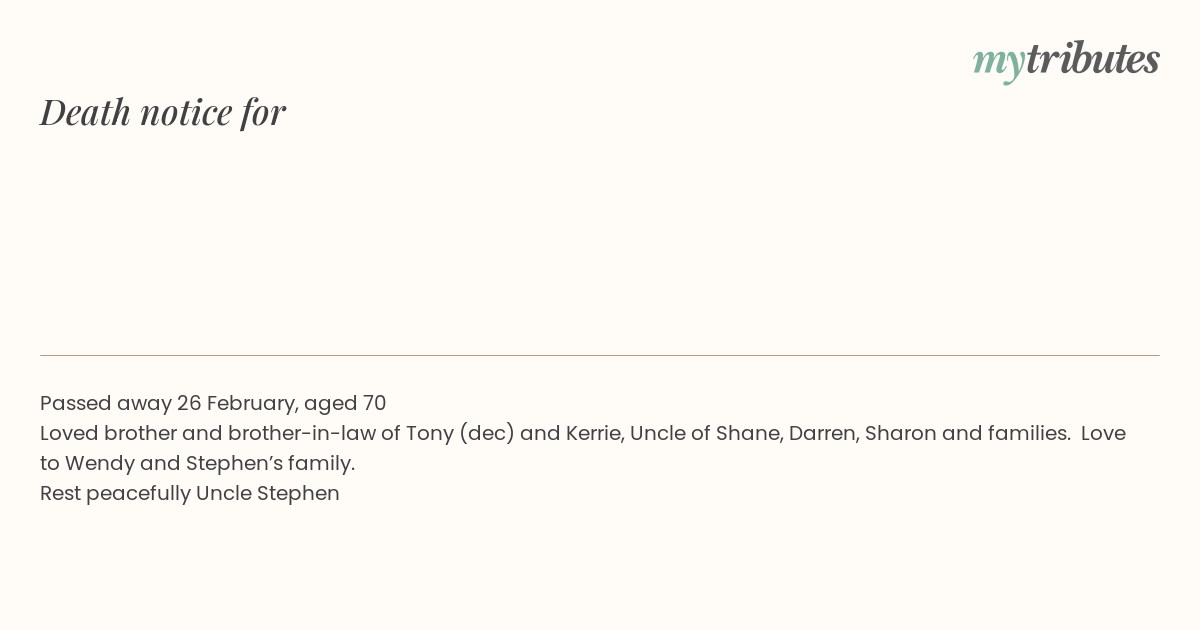The width and height of the screenshot is (1200, 630).
Task: Click the grey "tributes" part of the logo
Action: click(x=1093, y=58)
